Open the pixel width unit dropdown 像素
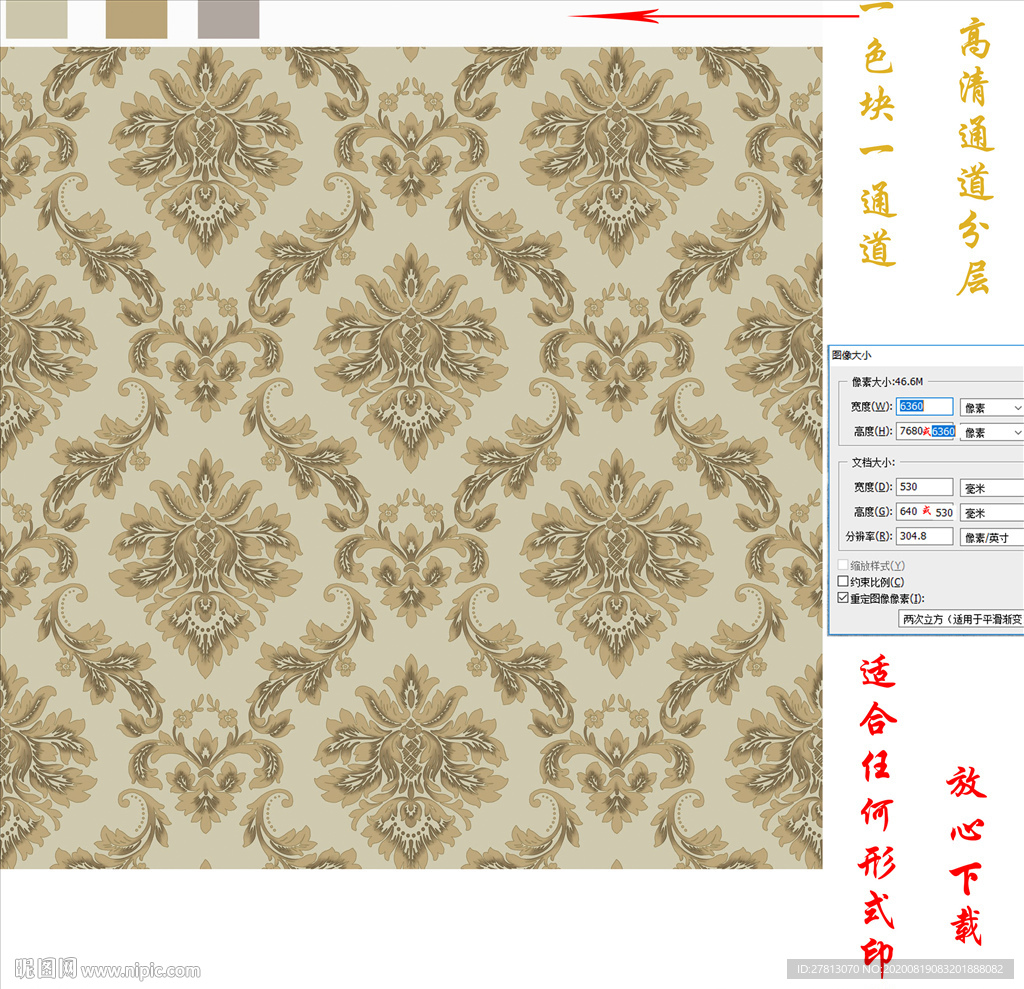The height and width of the screenshot is (989, 1024). pos(991,408)
